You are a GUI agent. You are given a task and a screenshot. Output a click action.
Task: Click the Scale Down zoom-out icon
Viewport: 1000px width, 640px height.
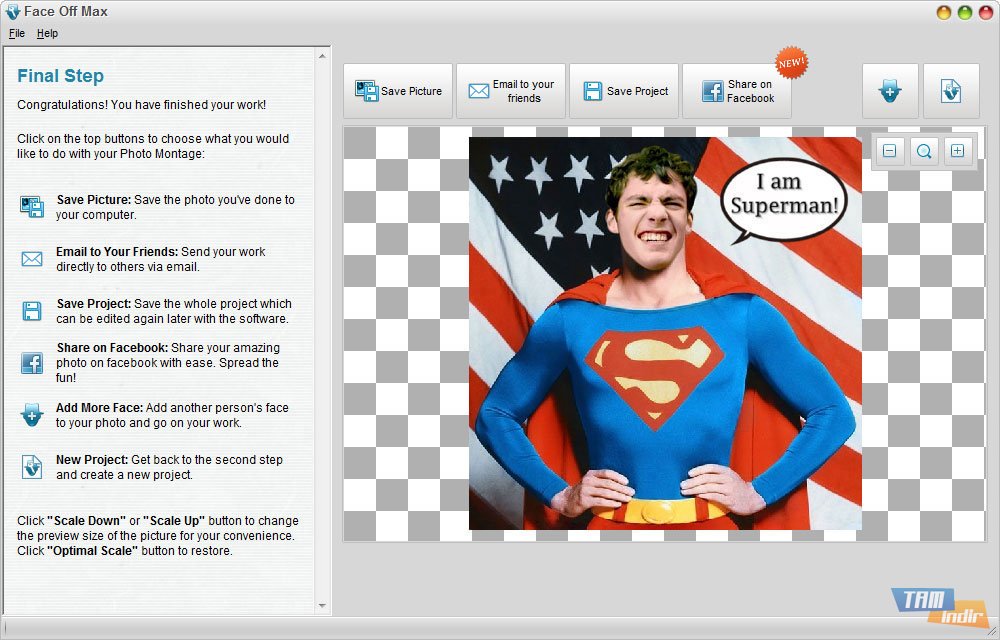(x=890, y=151)
